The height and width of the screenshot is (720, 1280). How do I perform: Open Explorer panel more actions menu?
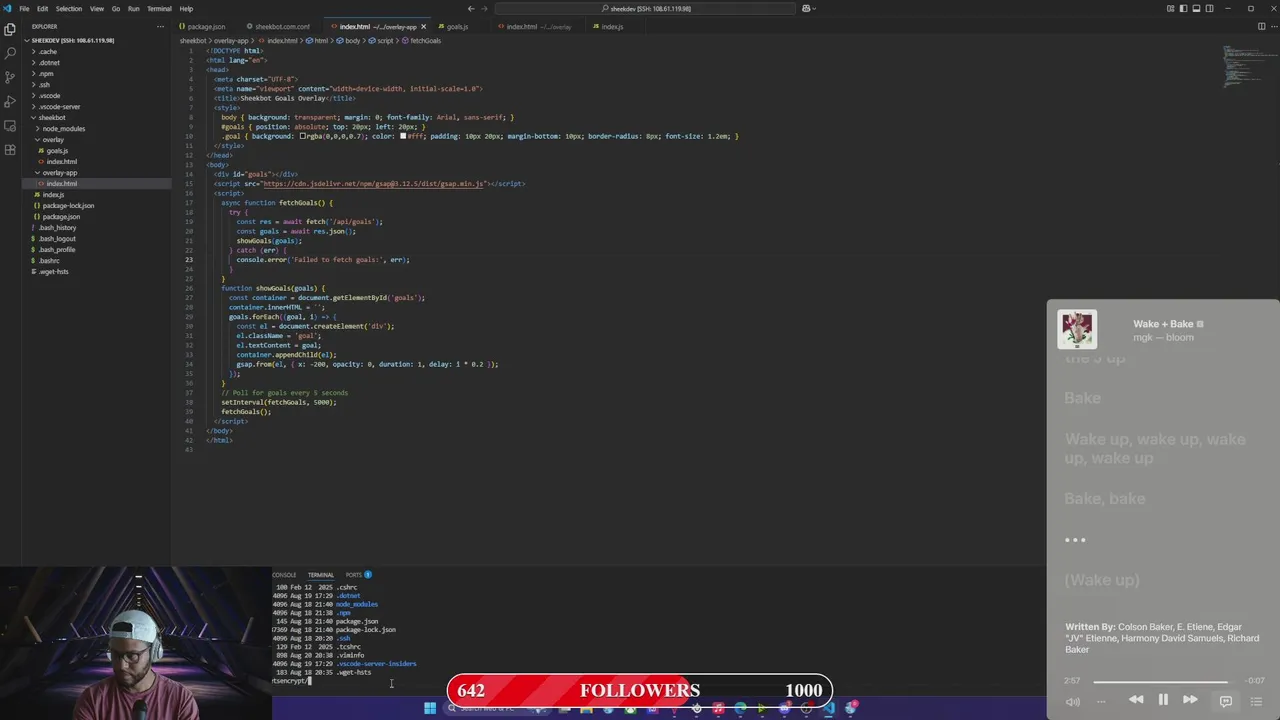tap(160, 27)
